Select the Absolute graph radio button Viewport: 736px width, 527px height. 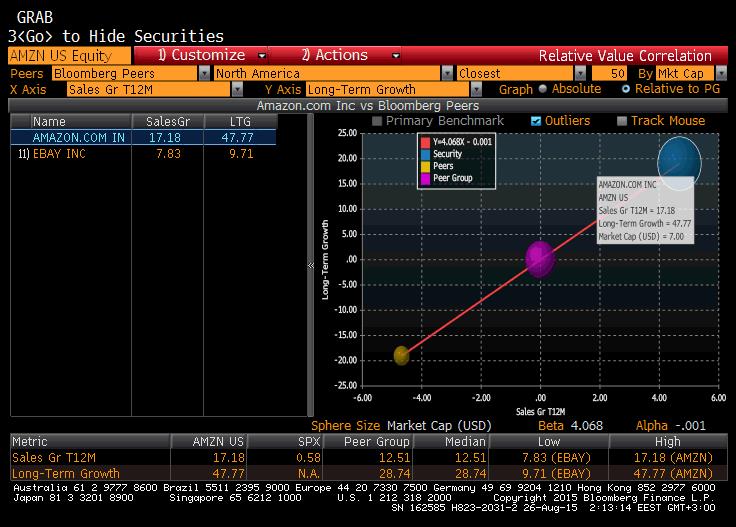click(x=543, y=89)
